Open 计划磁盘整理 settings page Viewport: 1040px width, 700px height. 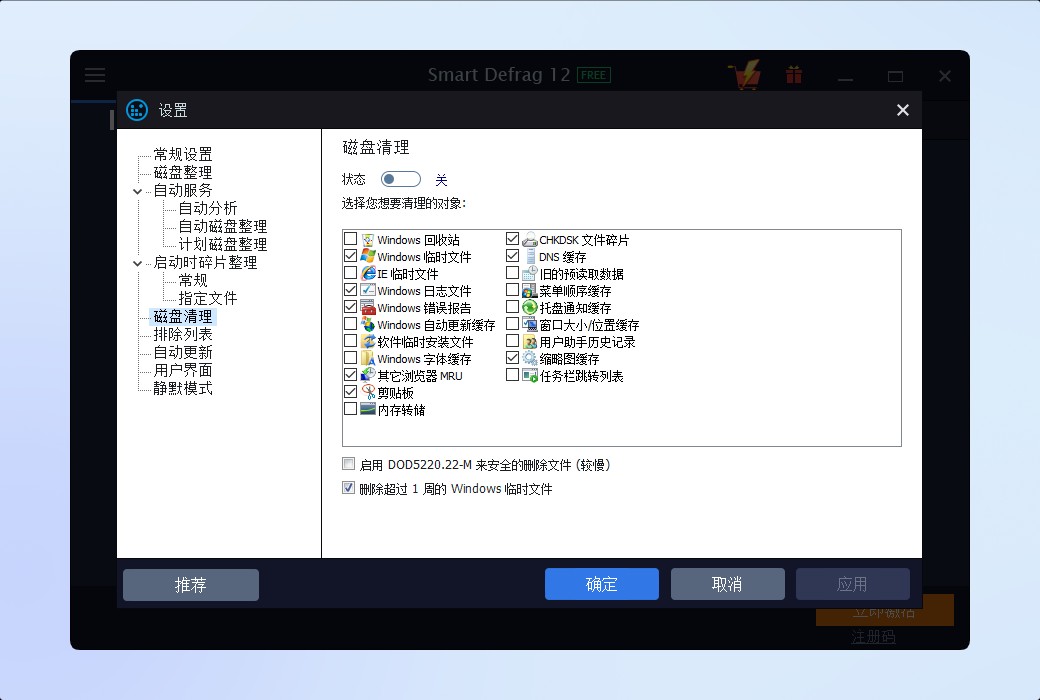[x=223, y=244]
